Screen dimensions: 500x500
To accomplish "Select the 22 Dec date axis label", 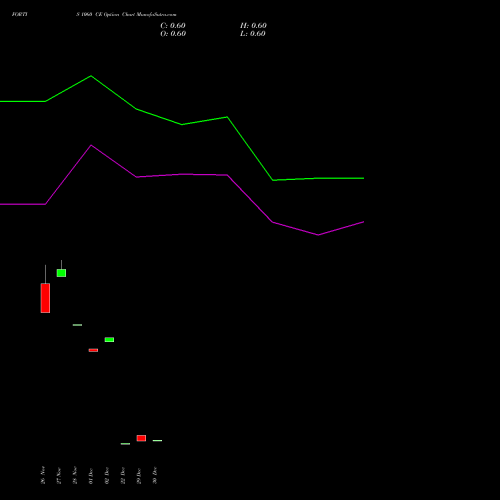I will tap(123, 475).
